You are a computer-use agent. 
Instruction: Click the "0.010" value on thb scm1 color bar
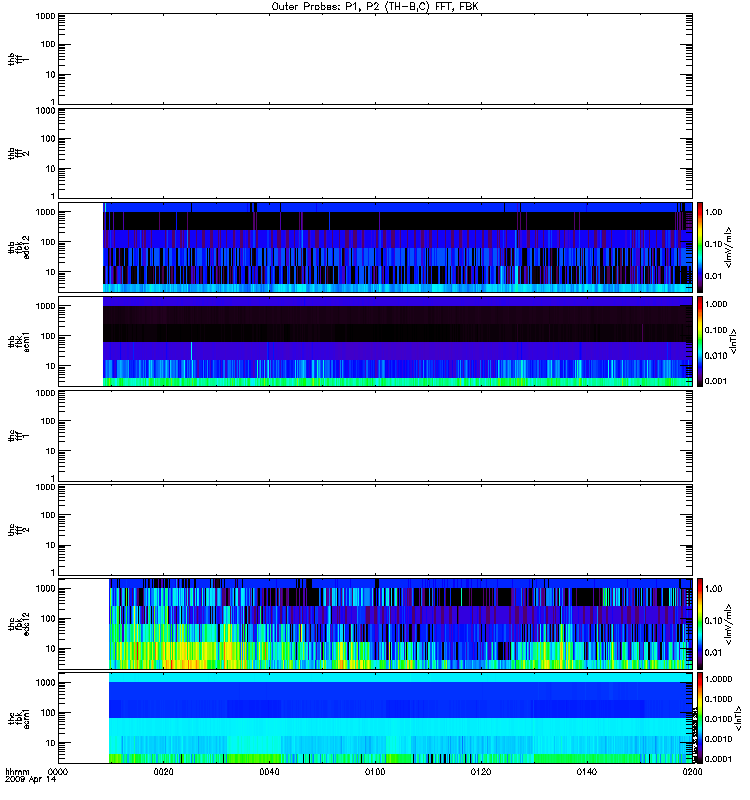[716, 355]
